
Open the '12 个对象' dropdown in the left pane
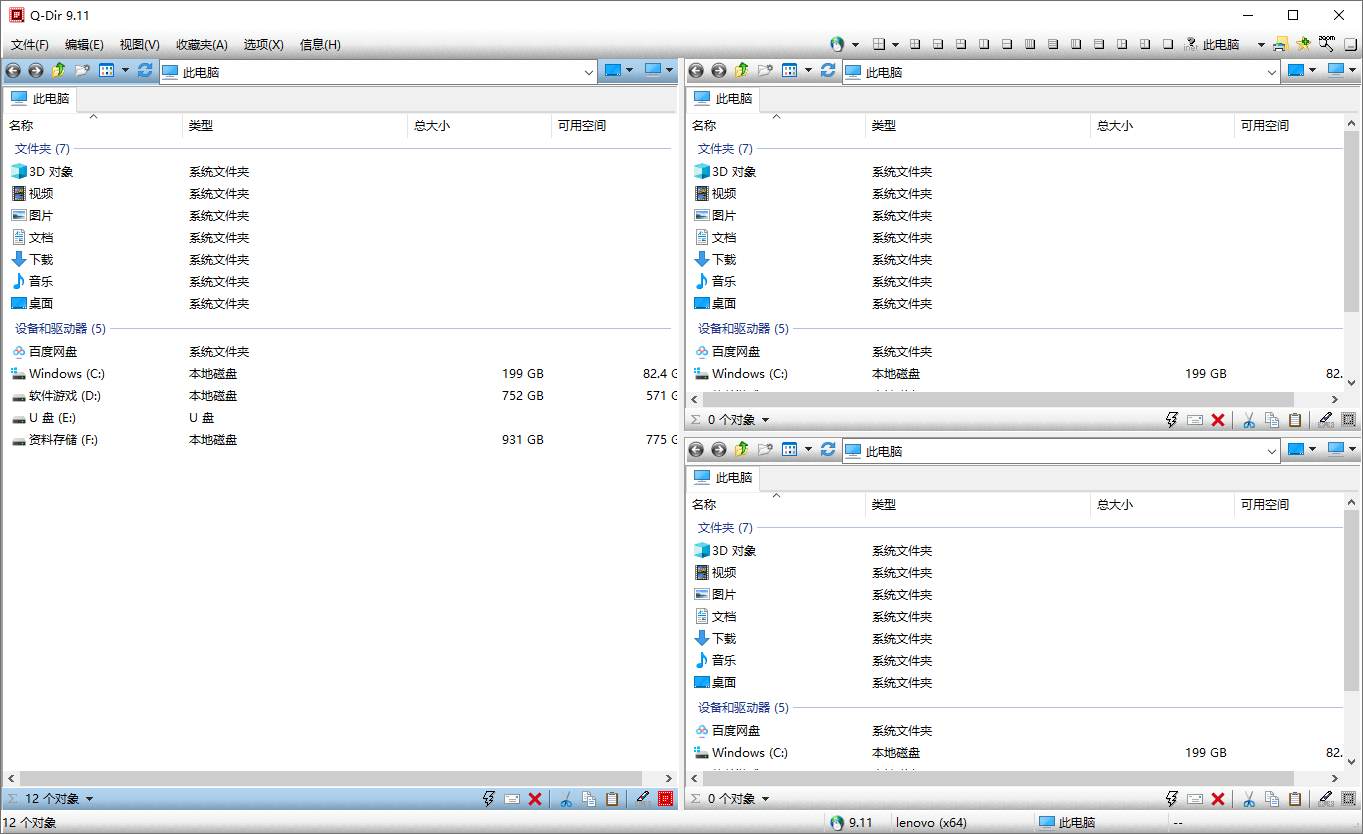[89, 799]
